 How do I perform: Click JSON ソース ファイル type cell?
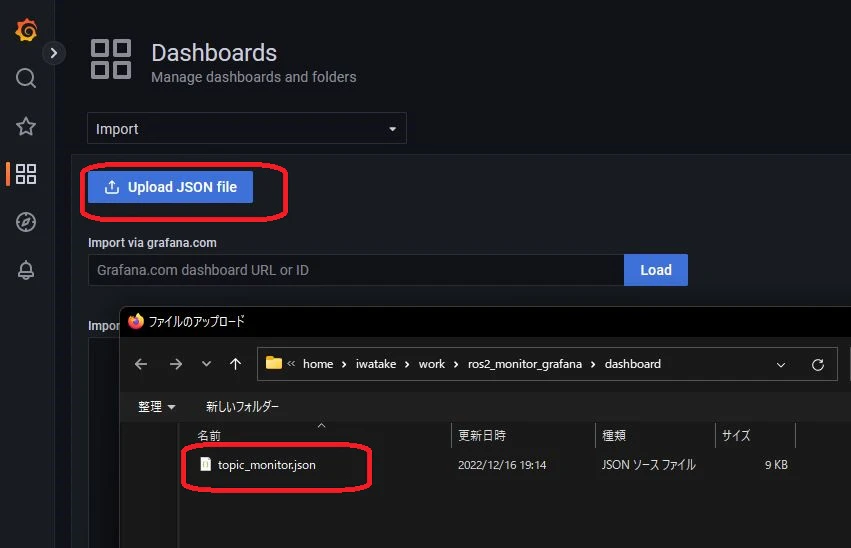click(649, 465)
